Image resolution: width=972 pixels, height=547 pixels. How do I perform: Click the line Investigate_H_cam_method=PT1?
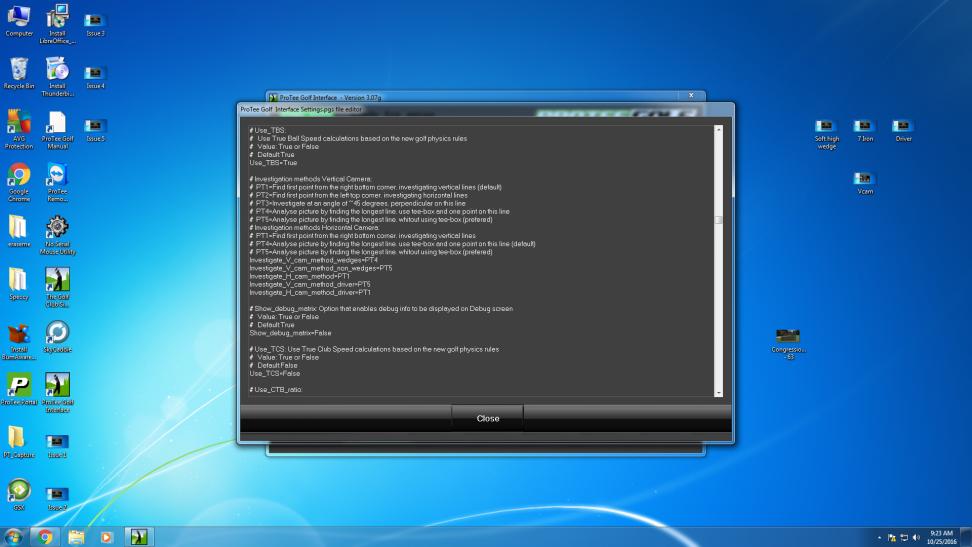click(299, 276)
